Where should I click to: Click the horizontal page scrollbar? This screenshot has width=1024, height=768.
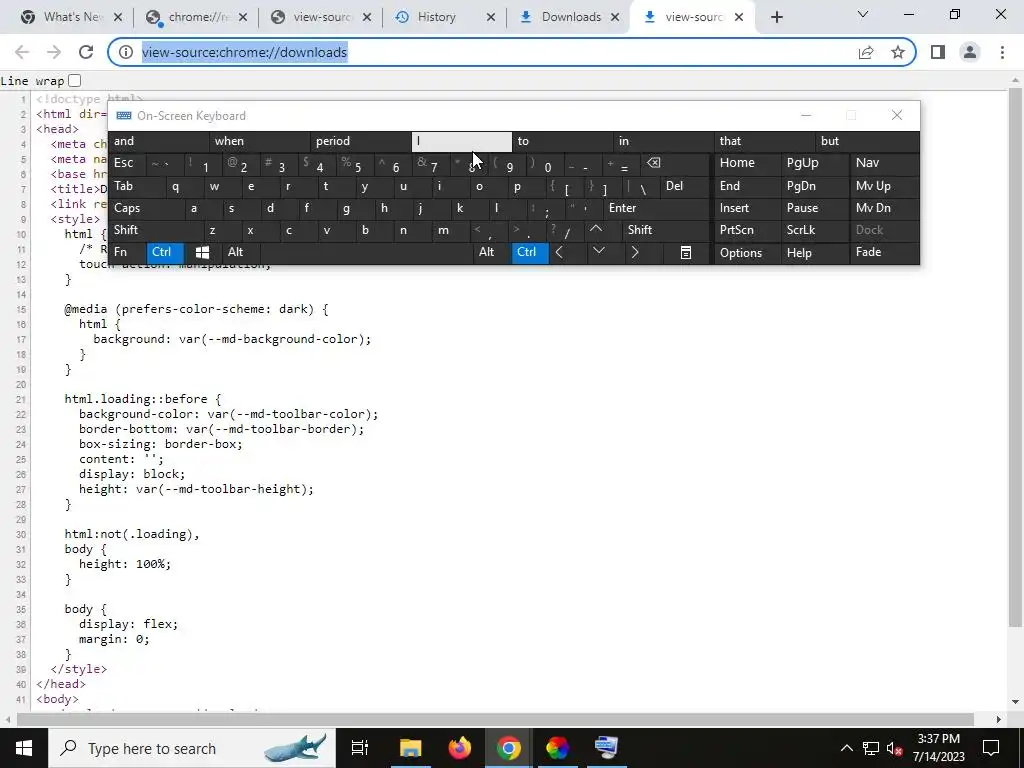click(495, 719)
